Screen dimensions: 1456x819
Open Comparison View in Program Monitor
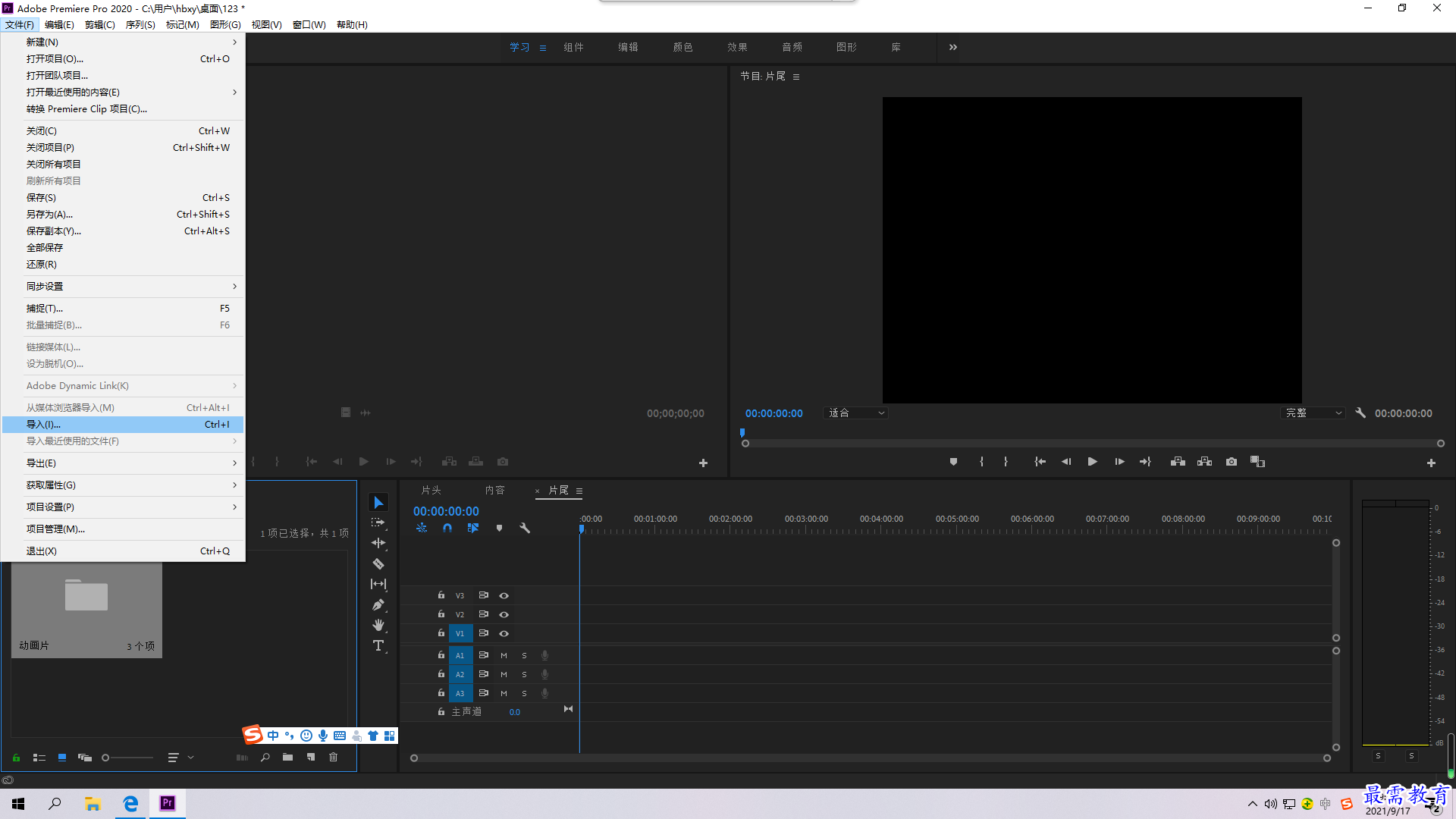click(x=1257, y=462)
